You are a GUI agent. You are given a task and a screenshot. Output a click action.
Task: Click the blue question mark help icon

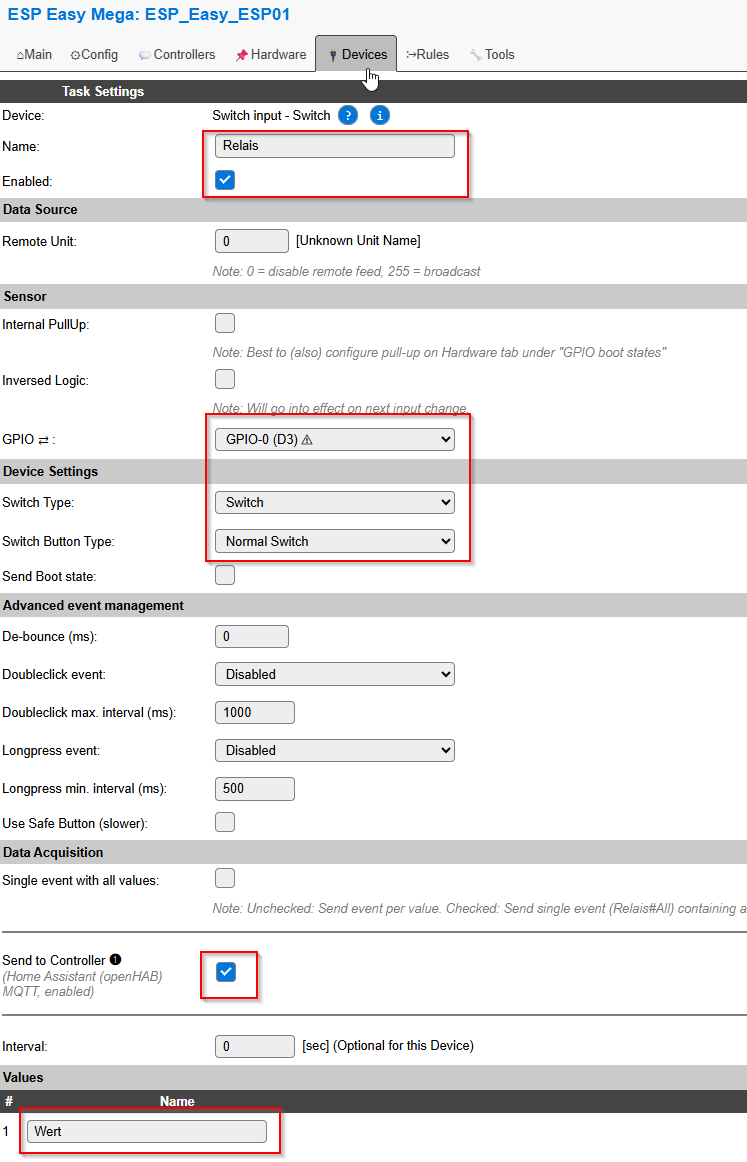coord(347,115)
